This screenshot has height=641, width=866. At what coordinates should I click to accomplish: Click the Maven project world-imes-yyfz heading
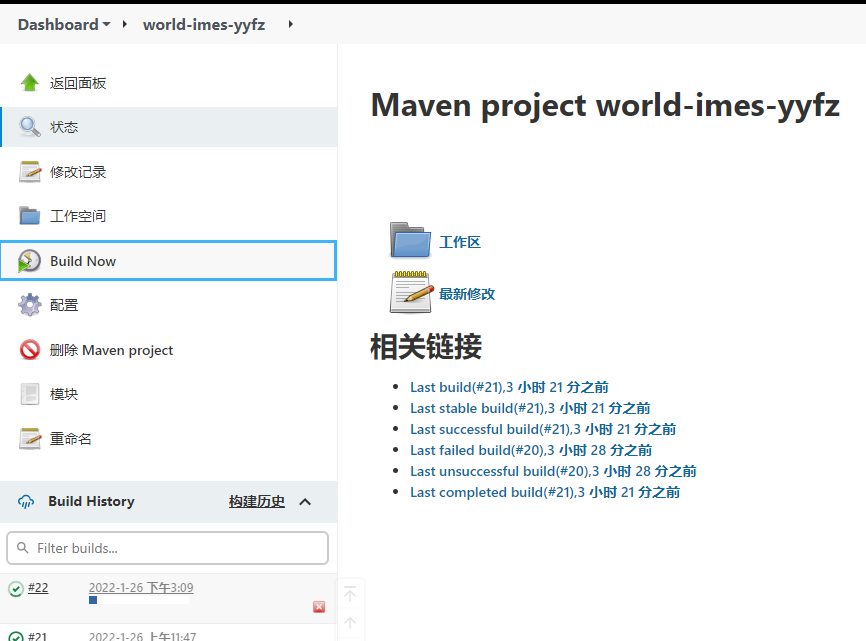[x=605, y=105]
